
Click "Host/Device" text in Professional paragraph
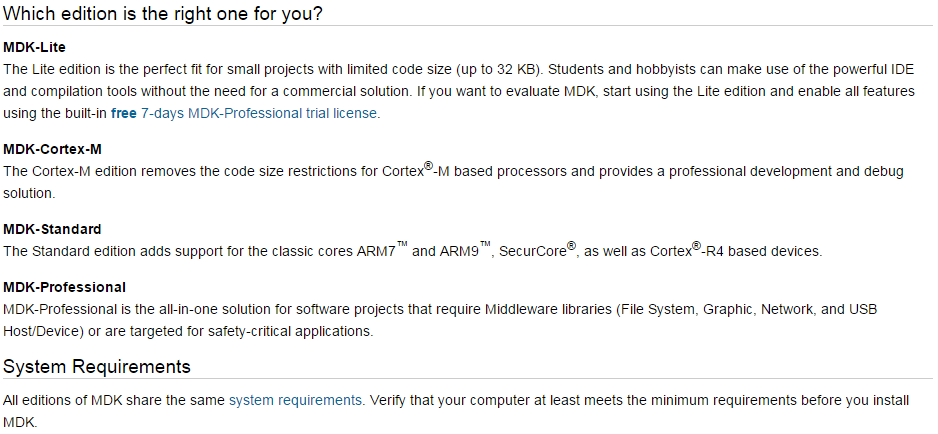pos(42,332)
